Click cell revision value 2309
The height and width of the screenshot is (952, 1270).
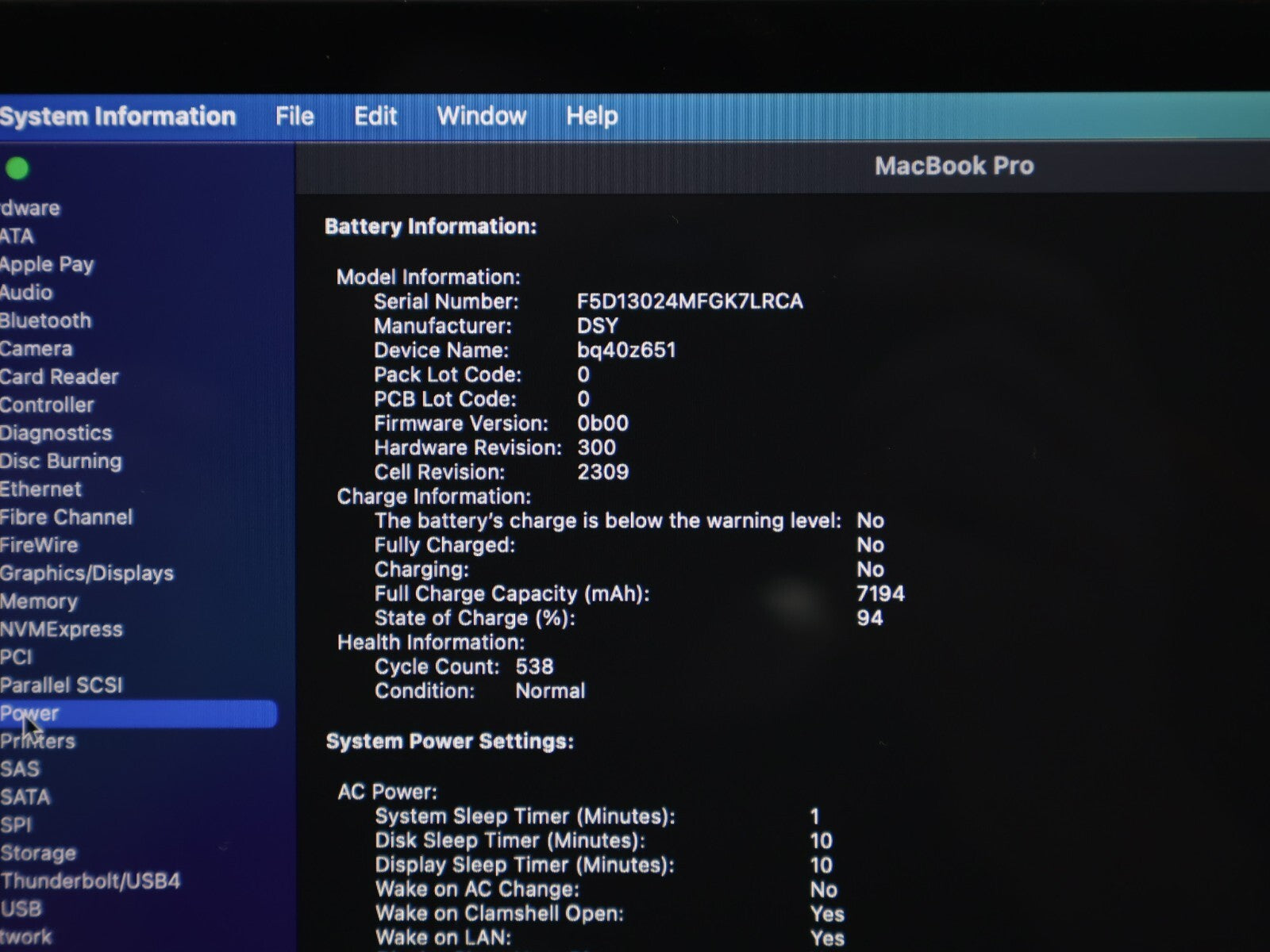[603, 472]
